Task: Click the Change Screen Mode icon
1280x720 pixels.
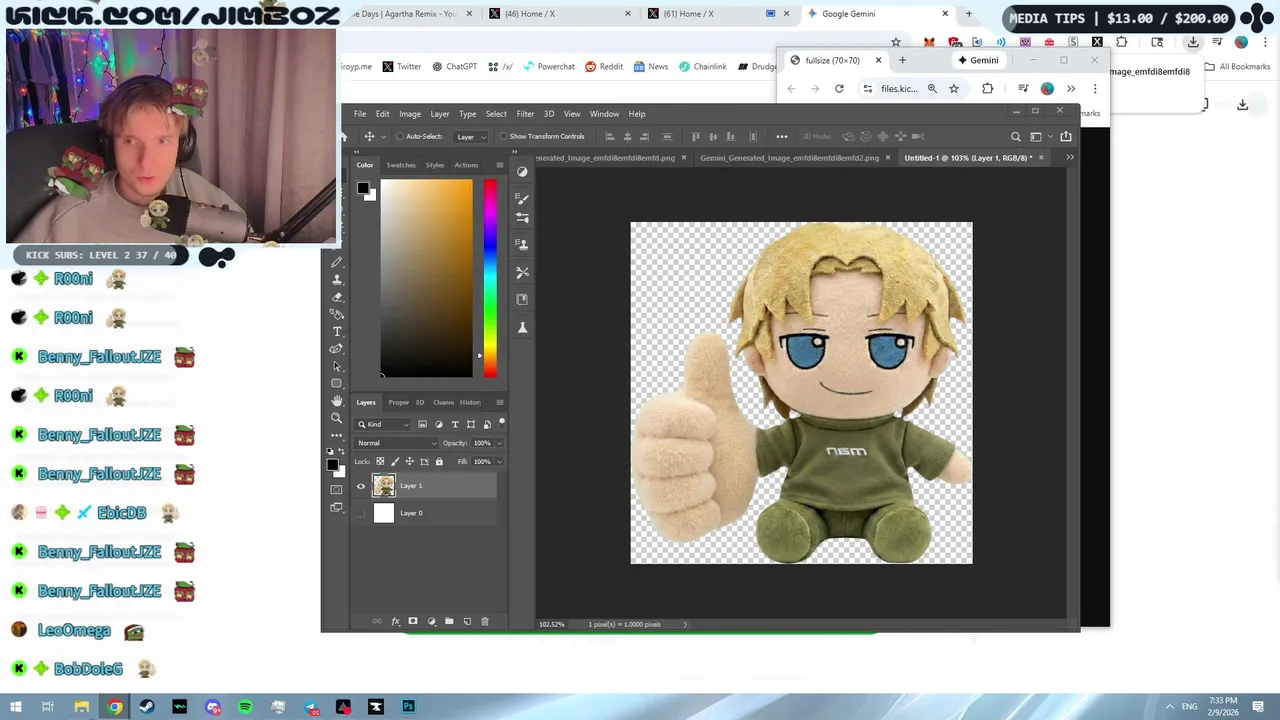Action: pyautogui.click(x=336, y=507)
